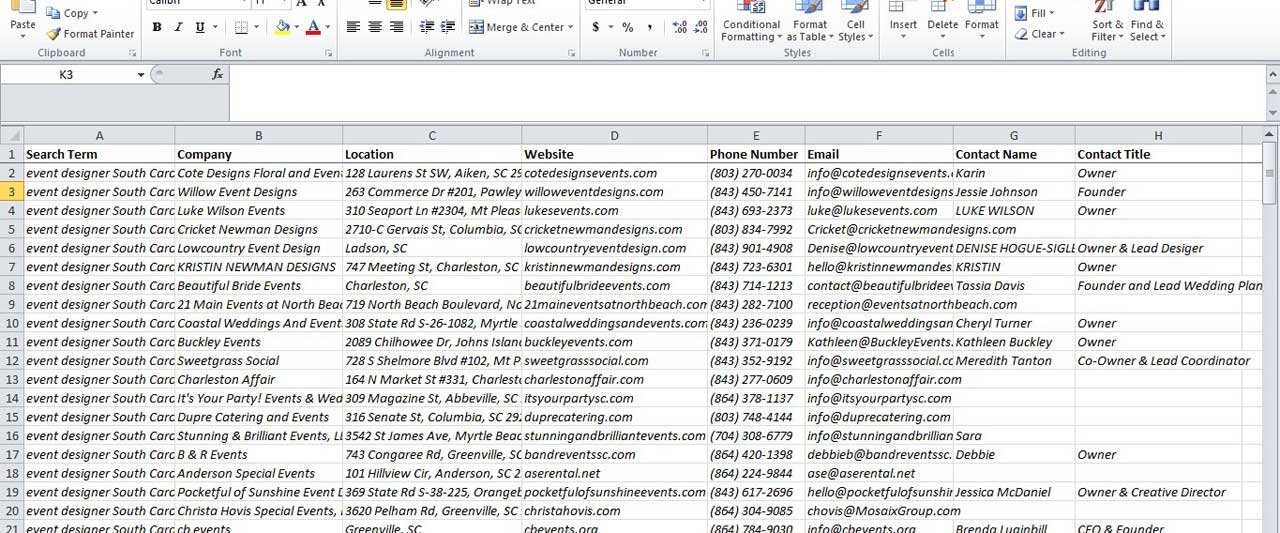Open Sort & Filter menu
Screen dimensions: 1280x533
[x=1107, y=22]
